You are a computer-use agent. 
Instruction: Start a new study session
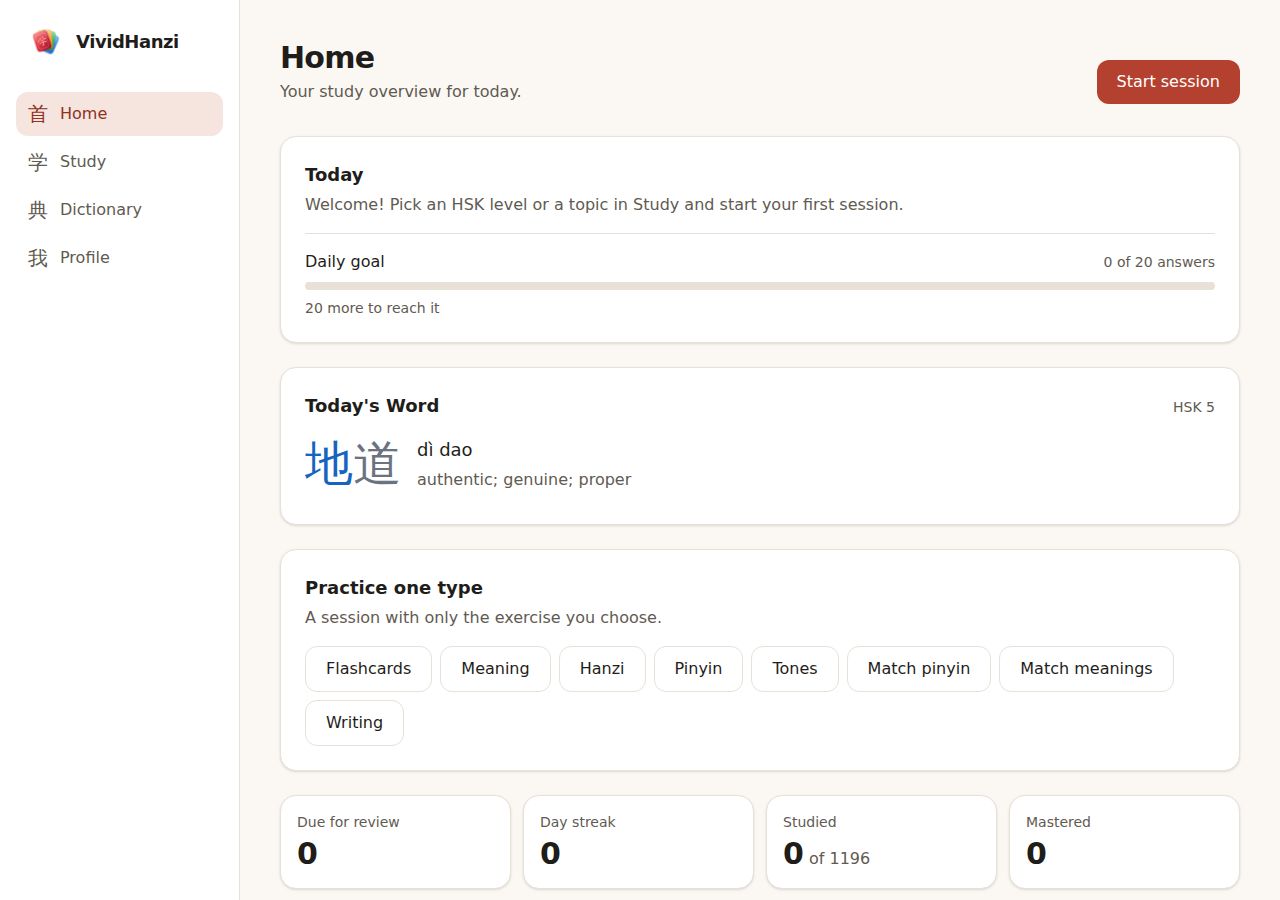(1168, 82)
